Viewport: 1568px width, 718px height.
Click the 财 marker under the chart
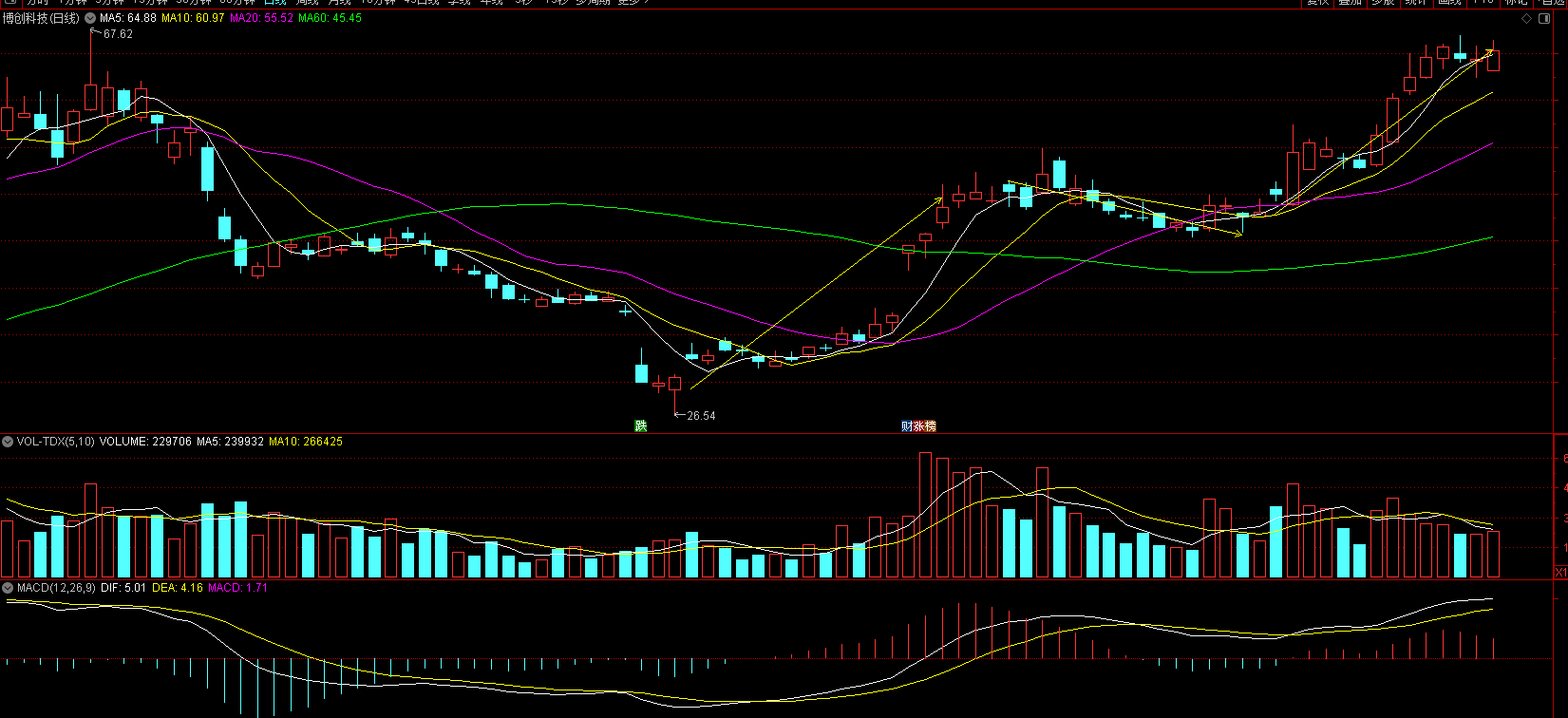click(x=907, y=426)
